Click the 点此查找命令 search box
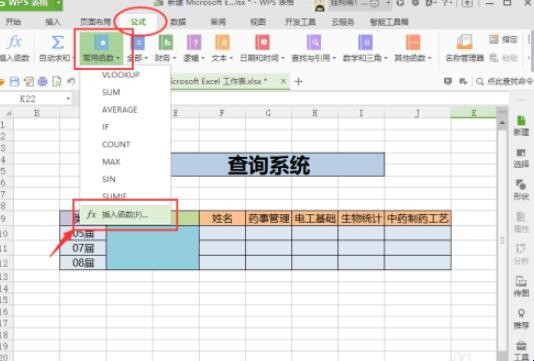 [505, 81]
